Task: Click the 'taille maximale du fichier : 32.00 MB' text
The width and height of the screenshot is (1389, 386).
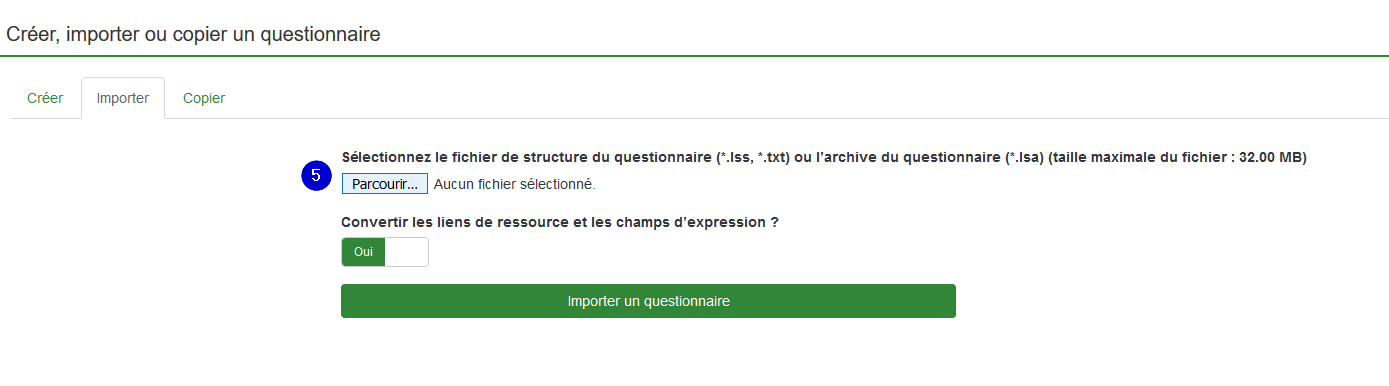Action: [x=1178, y=157]
